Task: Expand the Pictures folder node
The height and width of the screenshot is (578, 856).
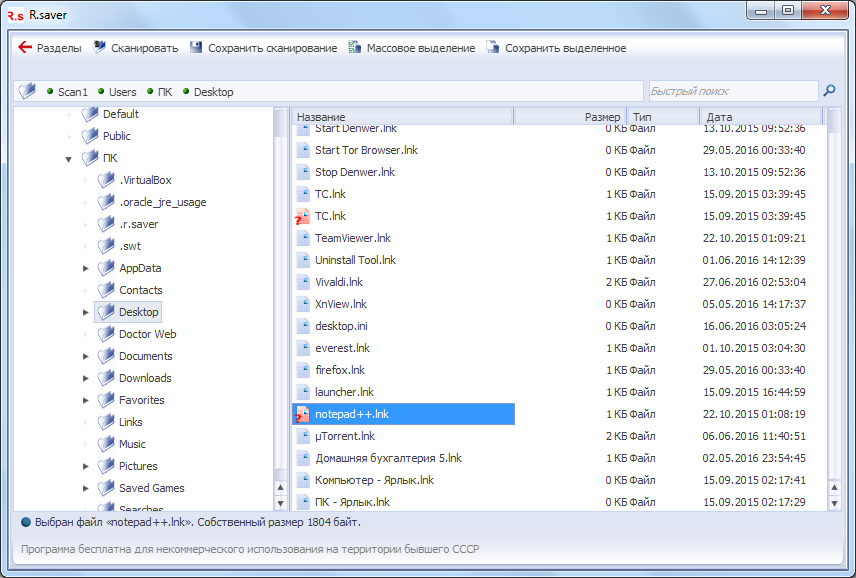Action: (x=85, y=466)
